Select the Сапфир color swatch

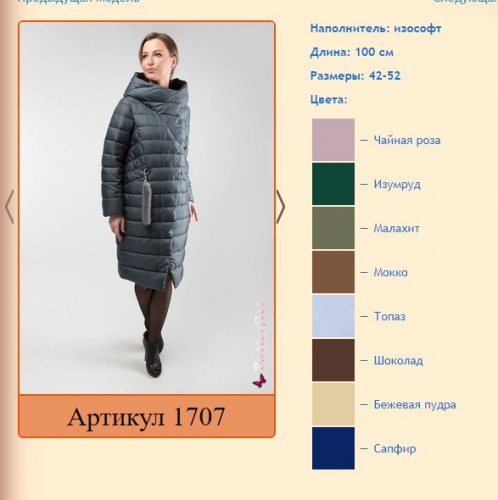point(333,448)
